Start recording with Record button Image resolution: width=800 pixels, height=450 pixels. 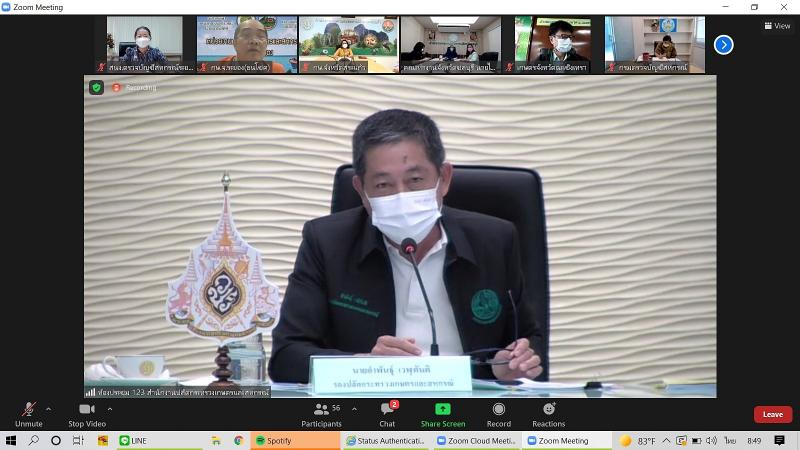click(498, 414)
